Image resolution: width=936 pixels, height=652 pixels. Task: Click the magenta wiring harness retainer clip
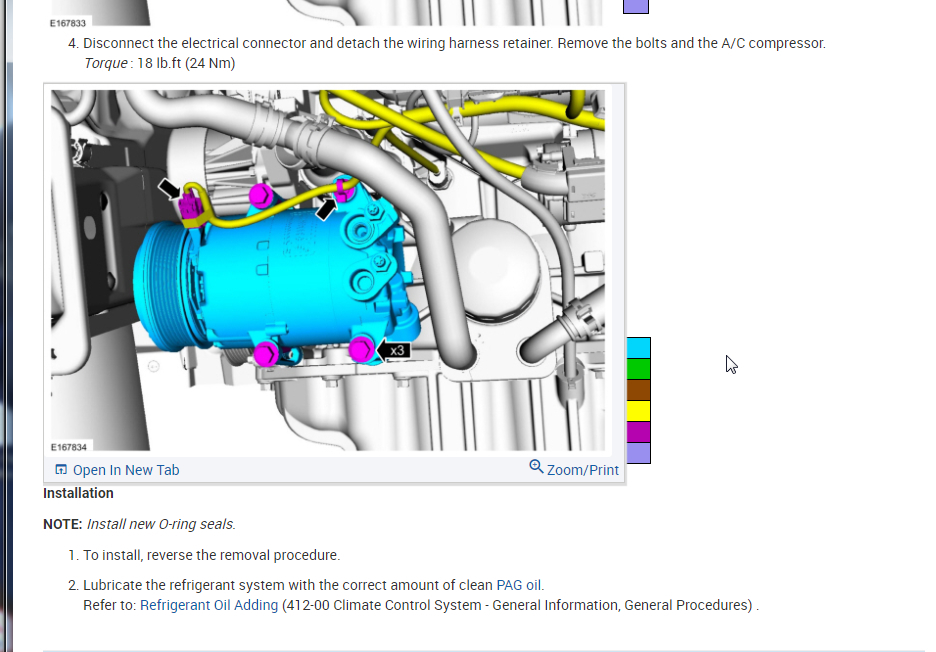(x=344, y=190)
